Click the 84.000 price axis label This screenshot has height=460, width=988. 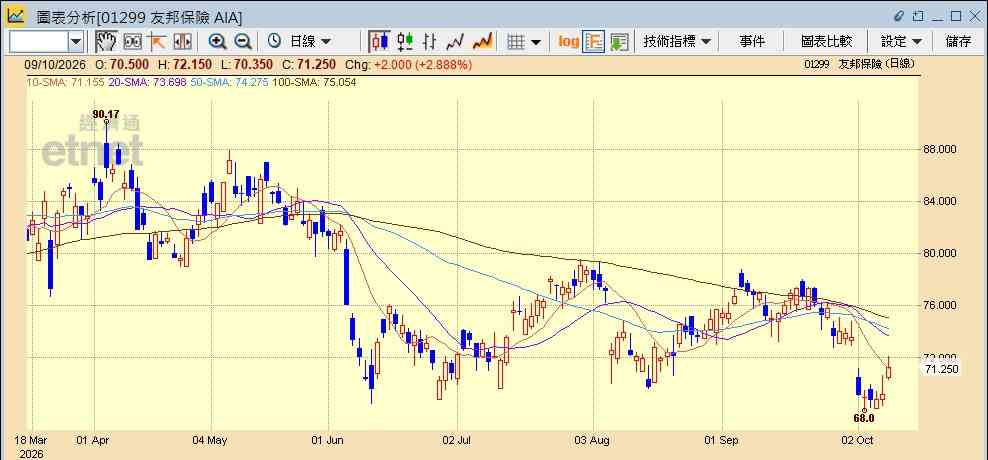click(x=940, y=202)
